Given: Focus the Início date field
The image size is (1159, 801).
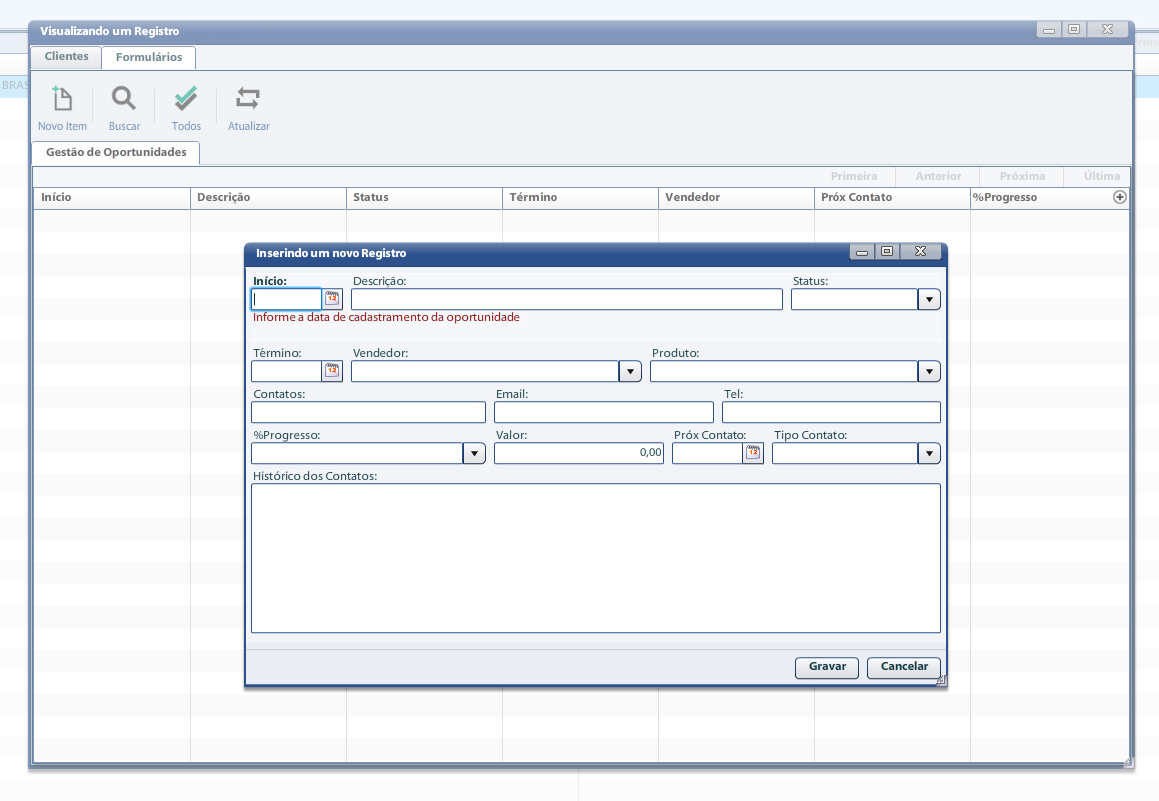Looking at the screenshot, I should click(287, 299).
